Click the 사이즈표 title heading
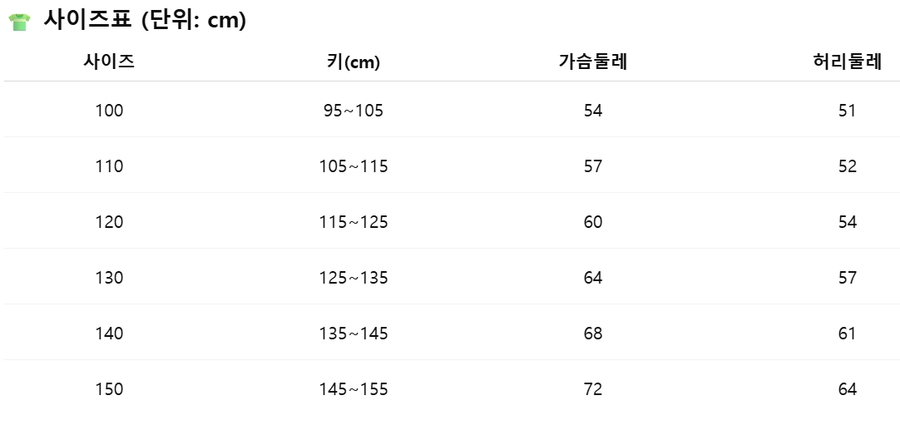This screenshot has height=430, width=900. click(144, 21)
